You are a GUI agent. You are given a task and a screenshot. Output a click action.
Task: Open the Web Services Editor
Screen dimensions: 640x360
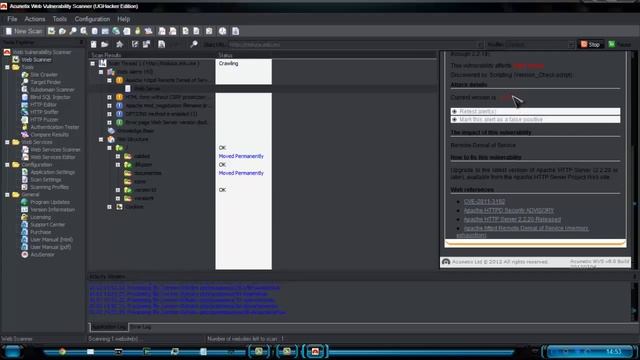coord(53,157)
